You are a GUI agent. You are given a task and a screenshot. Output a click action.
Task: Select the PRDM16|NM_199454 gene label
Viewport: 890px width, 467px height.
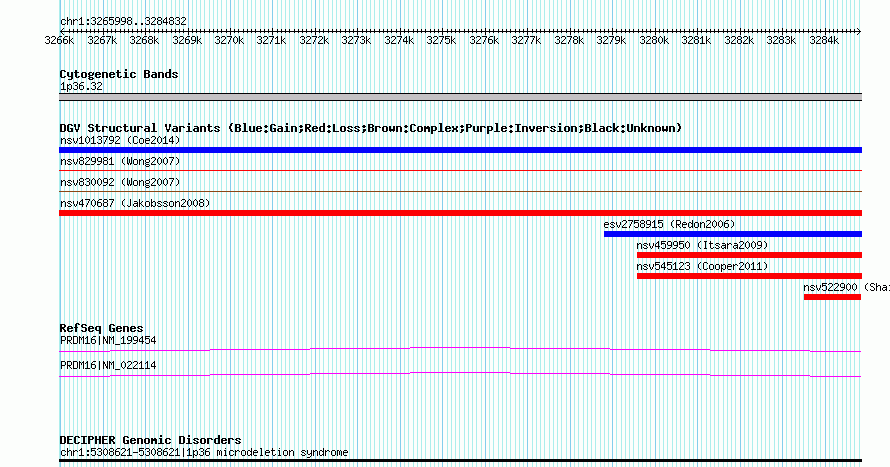pos(108,340)
